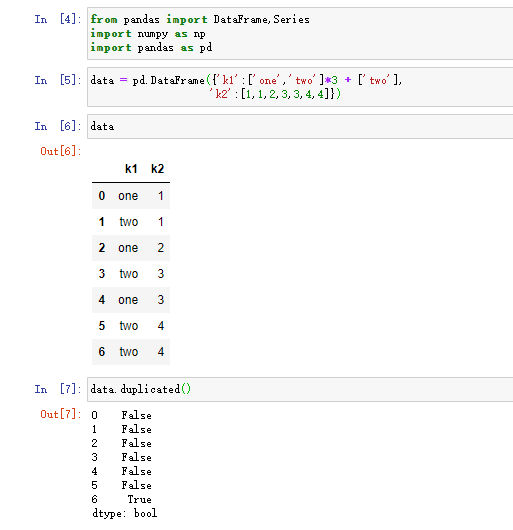Click the Out[6] output prompt

coord(61,151)
